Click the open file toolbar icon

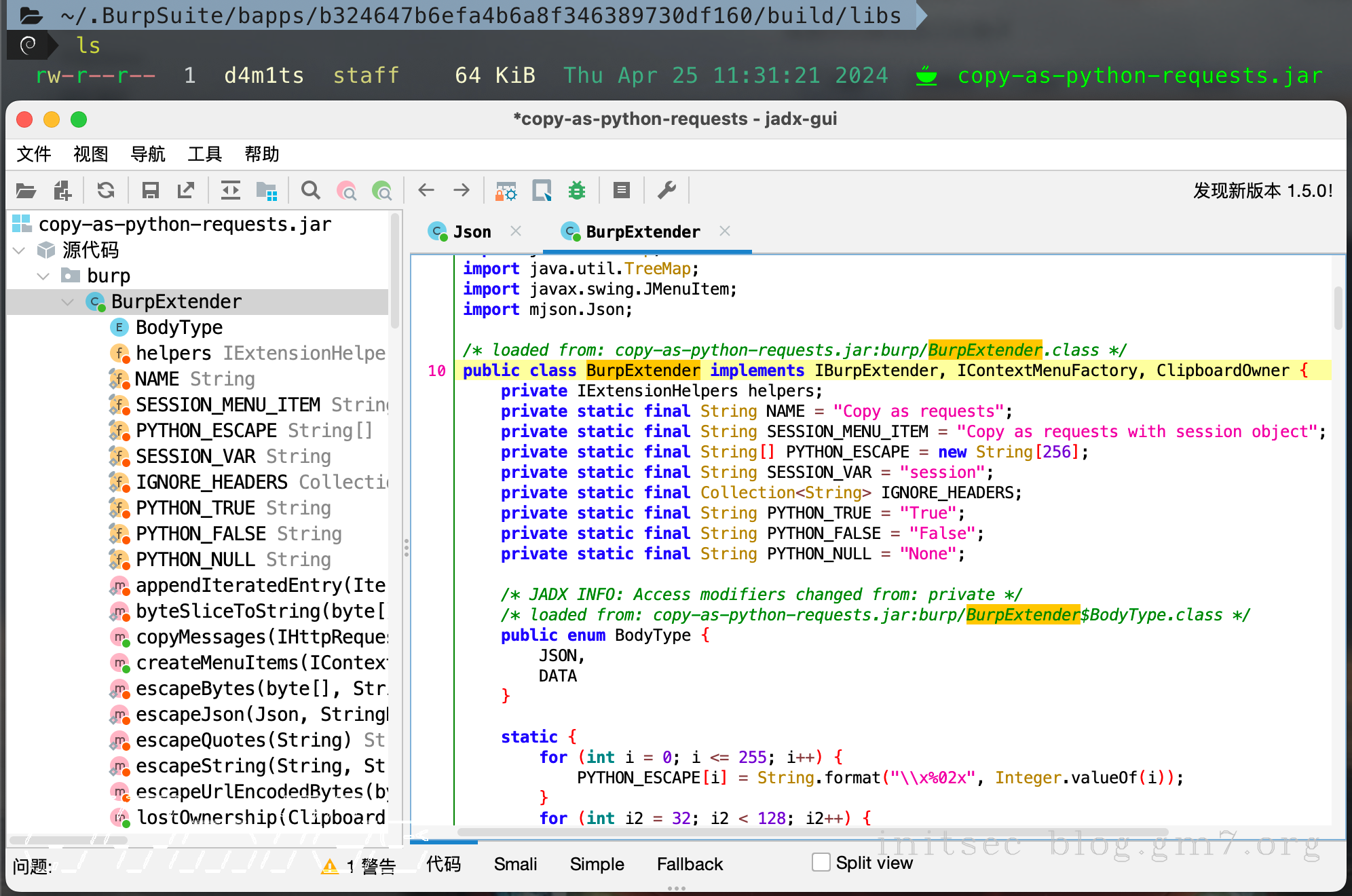[26, 191]
